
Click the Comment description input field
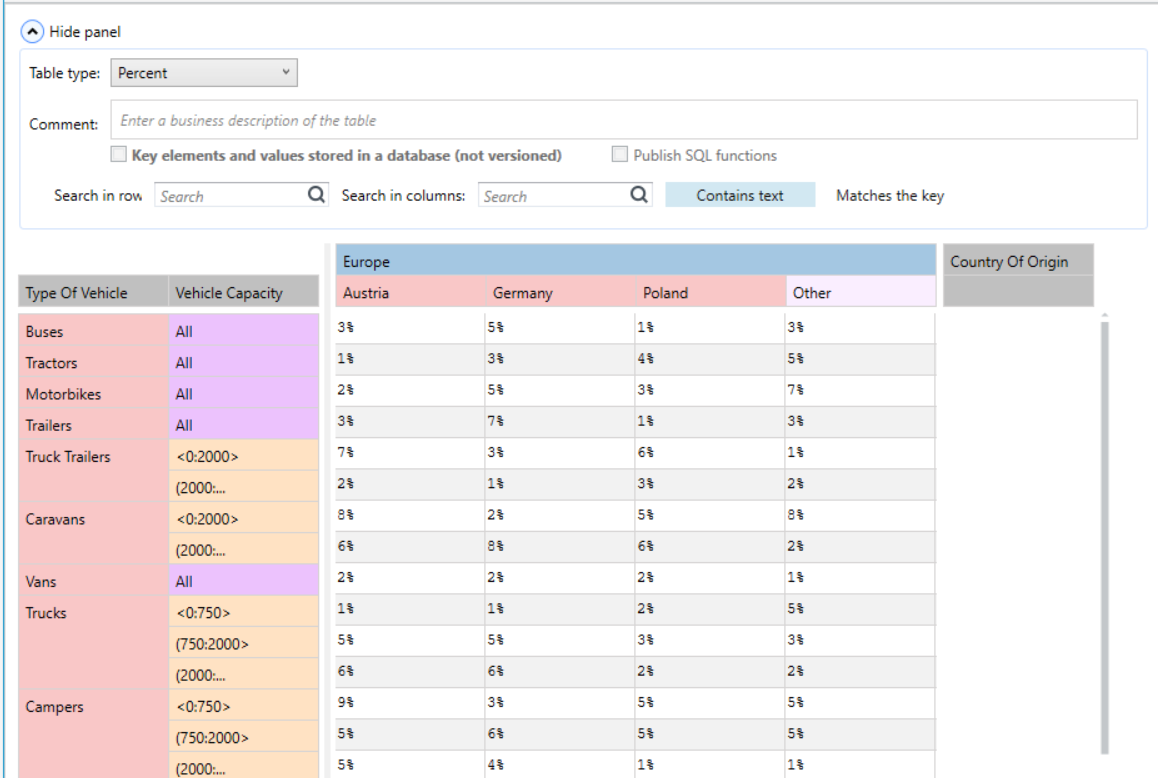[623, 120]
